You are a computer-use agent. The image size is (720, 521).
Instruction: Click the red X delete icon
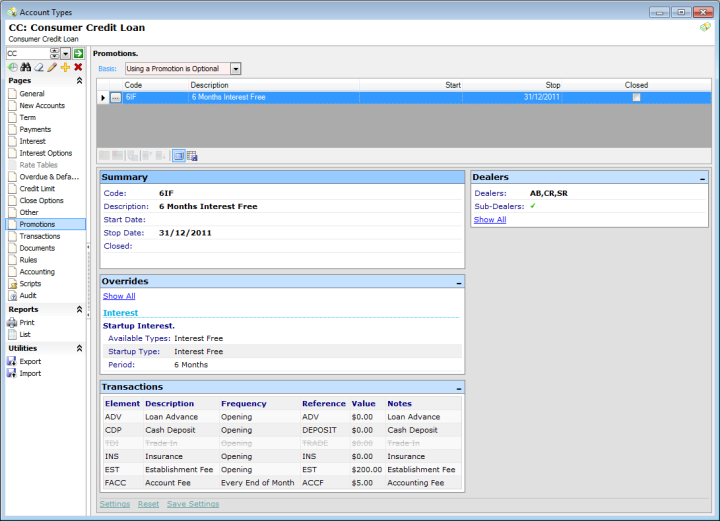click(78, 67)
